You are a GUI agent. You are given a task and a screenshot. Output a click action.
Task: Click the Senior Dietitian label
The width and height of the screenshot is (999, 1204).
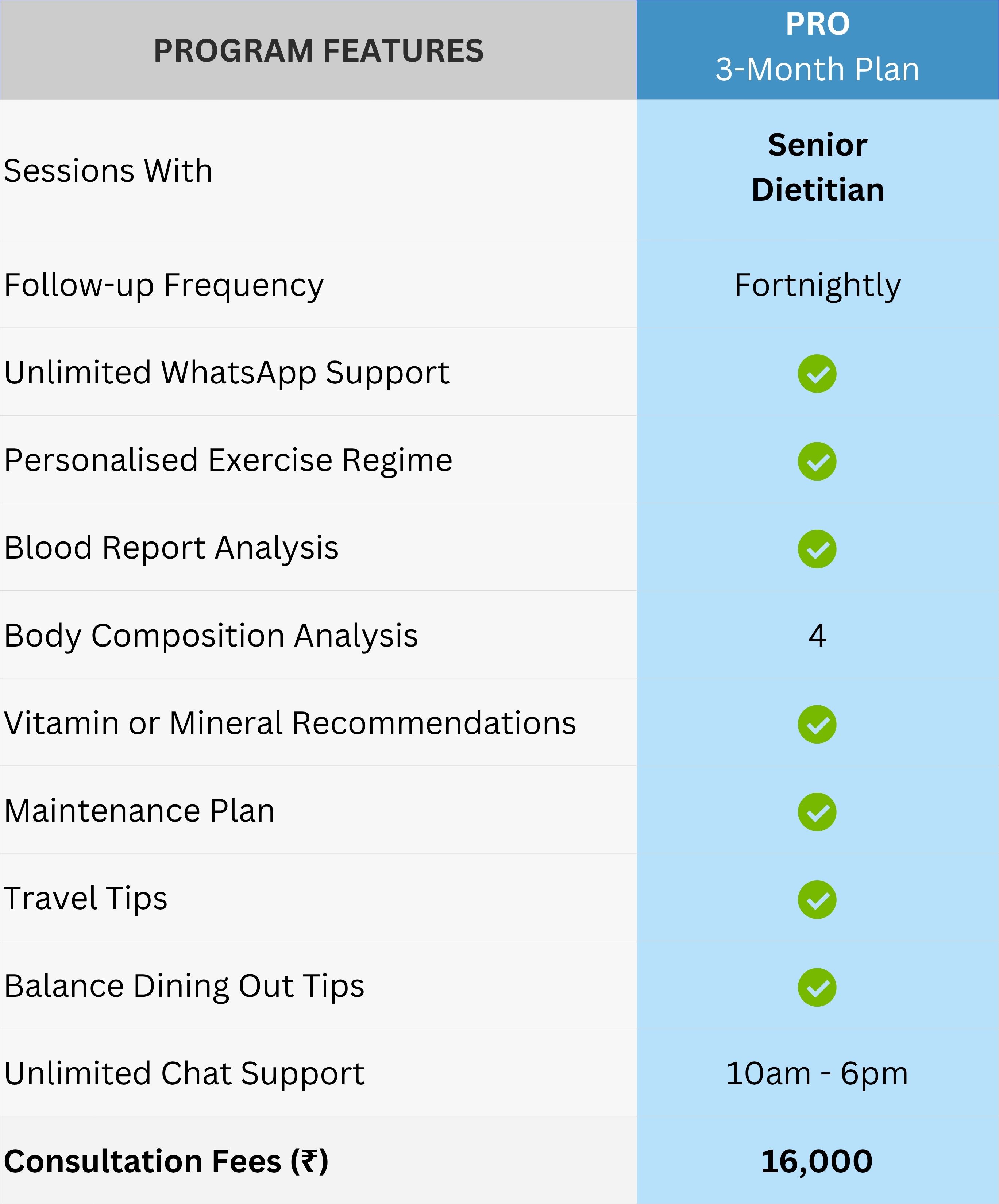point(817,167)
